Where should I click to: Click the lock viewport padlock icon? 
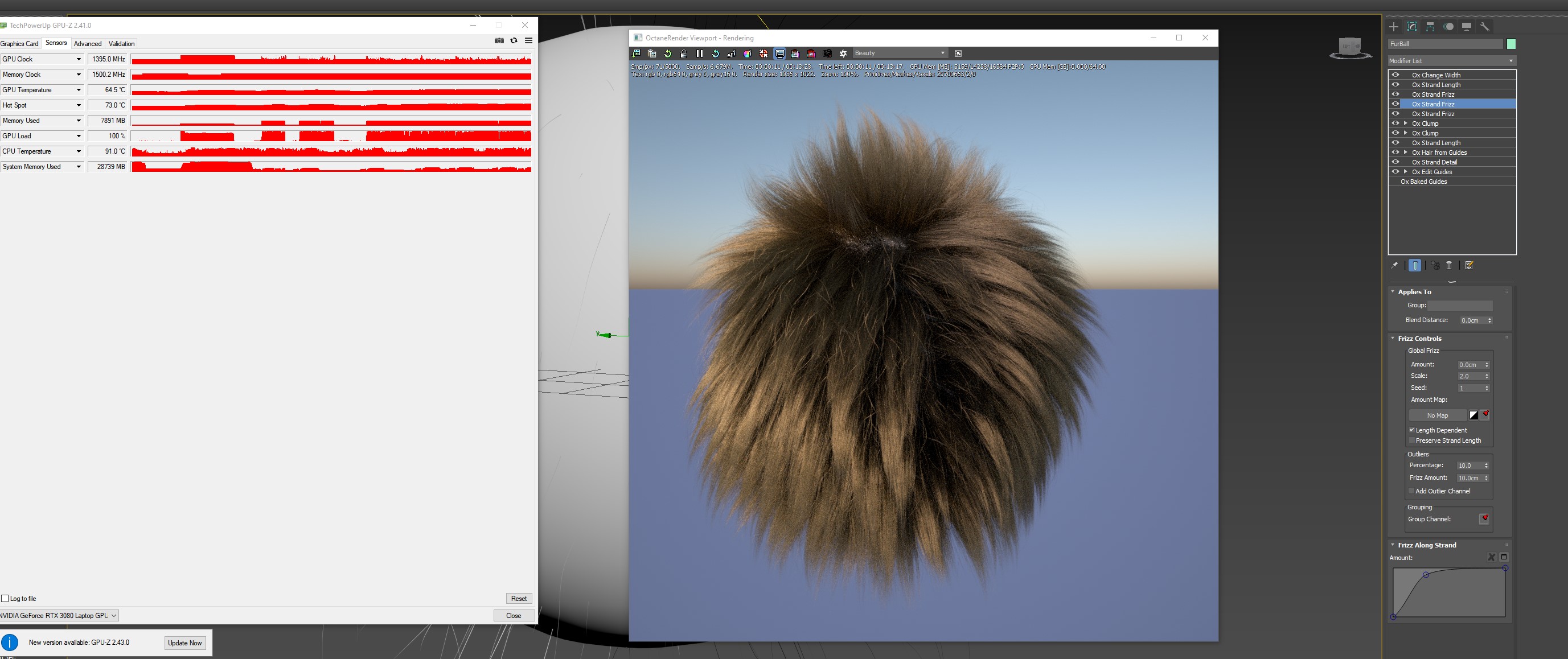point(684,53)
